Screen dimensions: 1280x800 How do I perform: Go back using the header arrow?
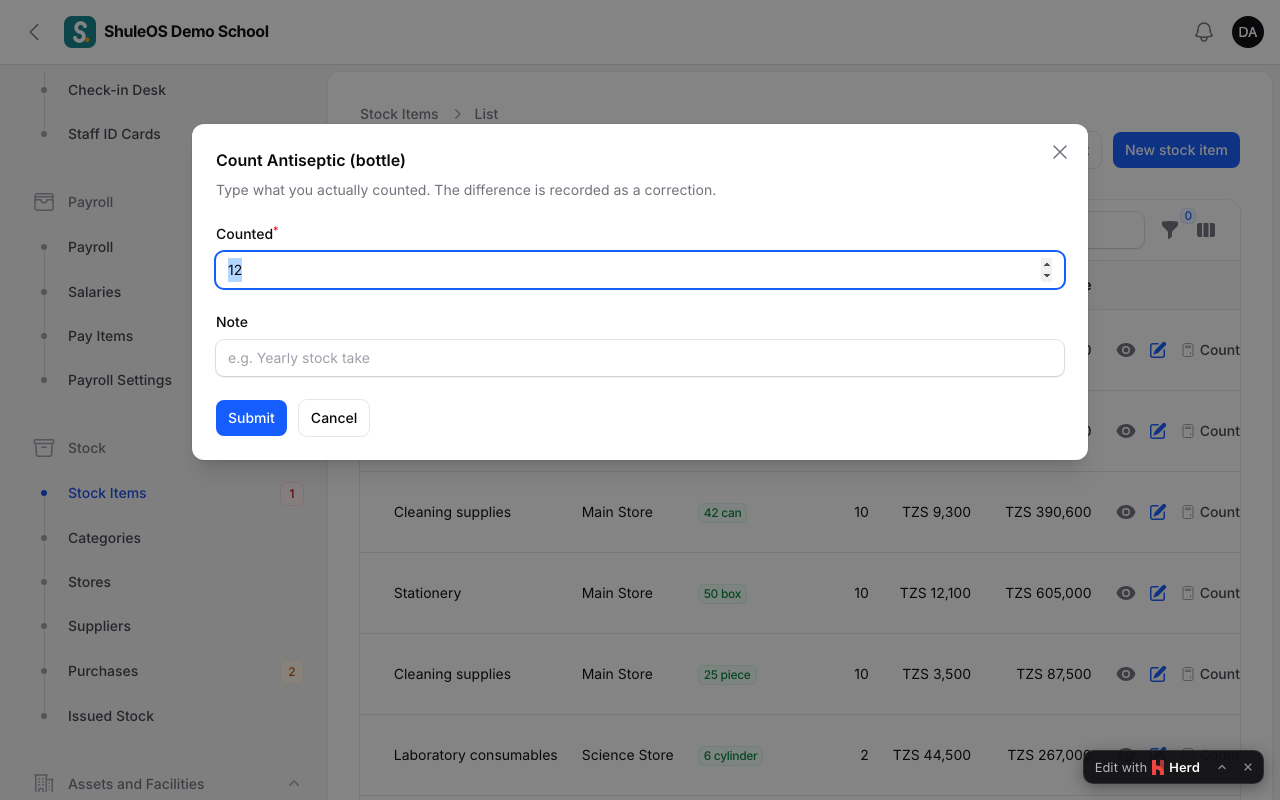coord(34,32)
